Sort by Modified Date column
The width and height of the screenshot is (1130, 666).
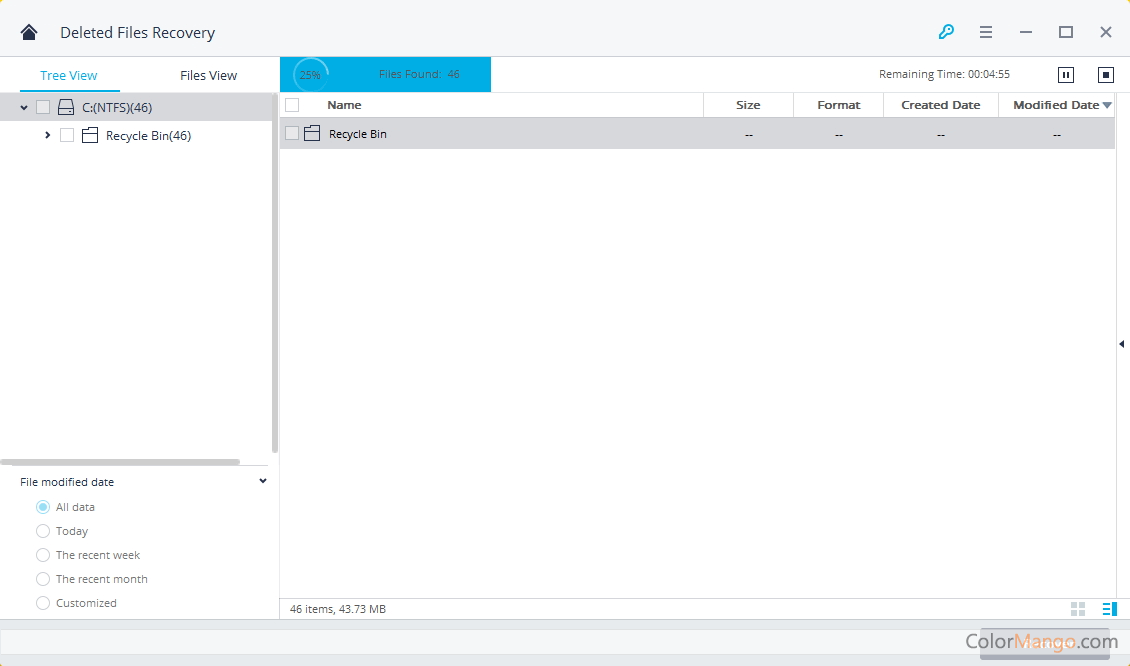tap(1056, 105)
